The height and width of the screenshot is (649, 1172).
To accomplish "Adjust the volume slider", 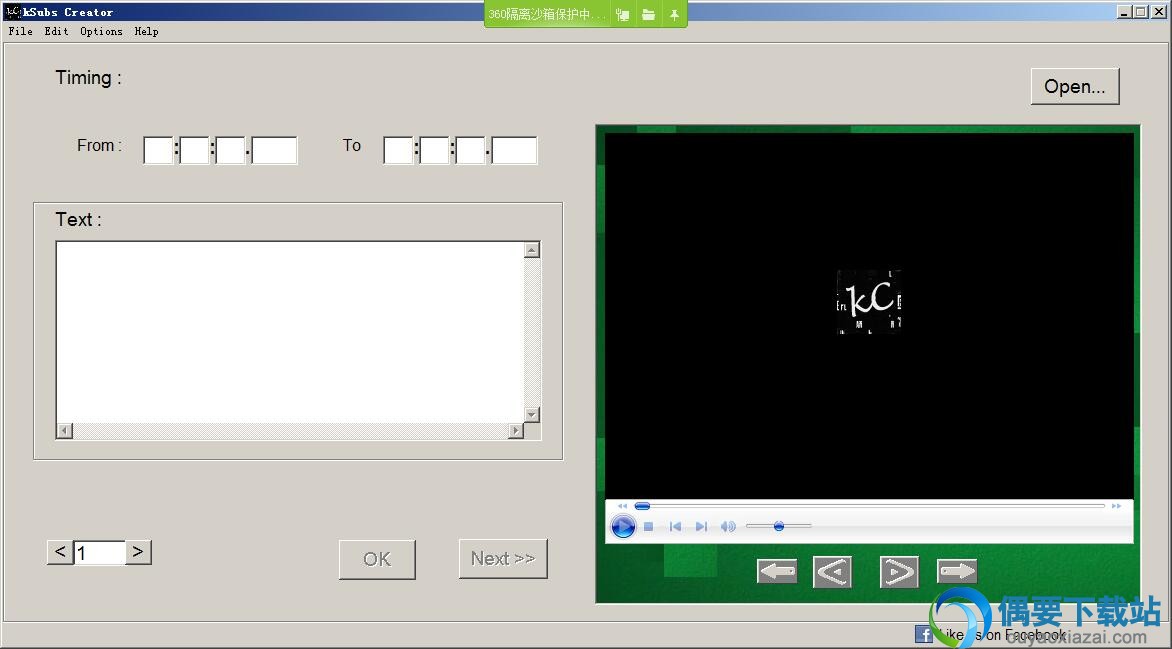I will (778, 526).
